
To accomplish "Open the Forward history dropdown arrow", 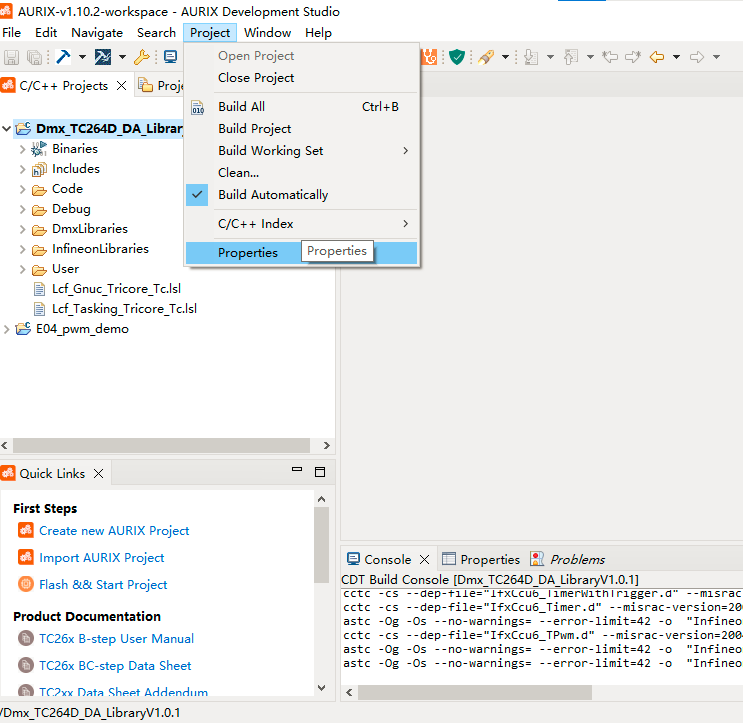I will [x=716, y=57].
